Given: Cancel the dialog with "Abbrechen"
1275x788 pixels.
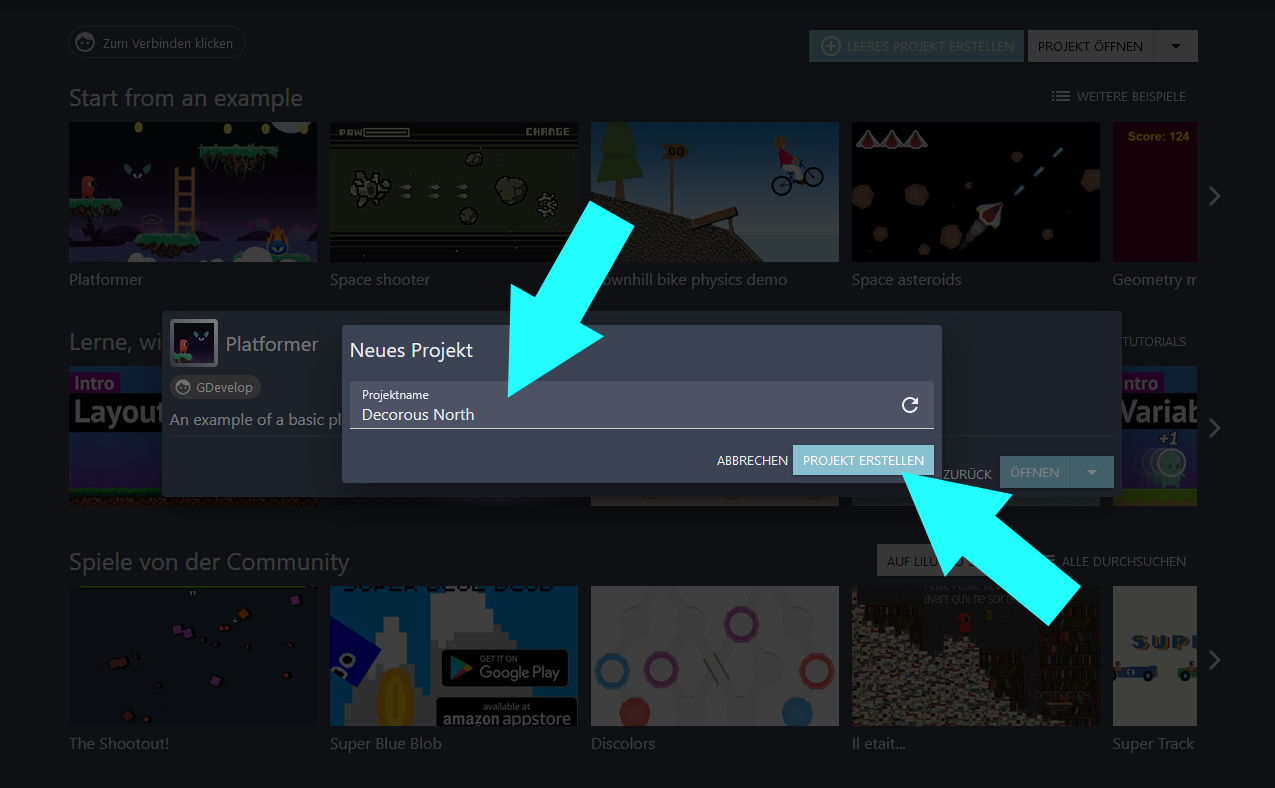Looking at the screenshot, I should [x=752, y=461].
